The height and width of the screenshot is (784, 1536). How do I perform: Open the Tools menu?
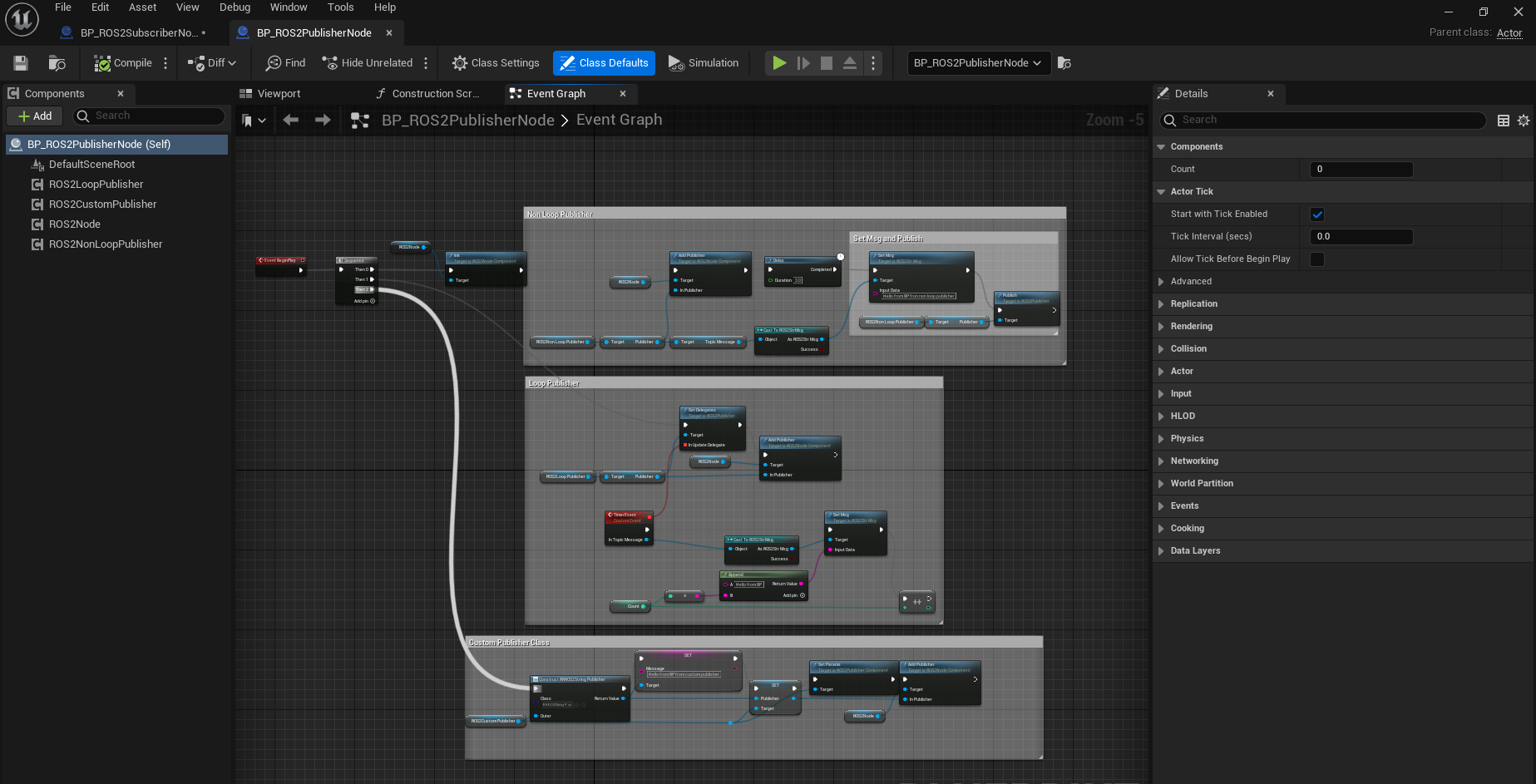[341, 7]
